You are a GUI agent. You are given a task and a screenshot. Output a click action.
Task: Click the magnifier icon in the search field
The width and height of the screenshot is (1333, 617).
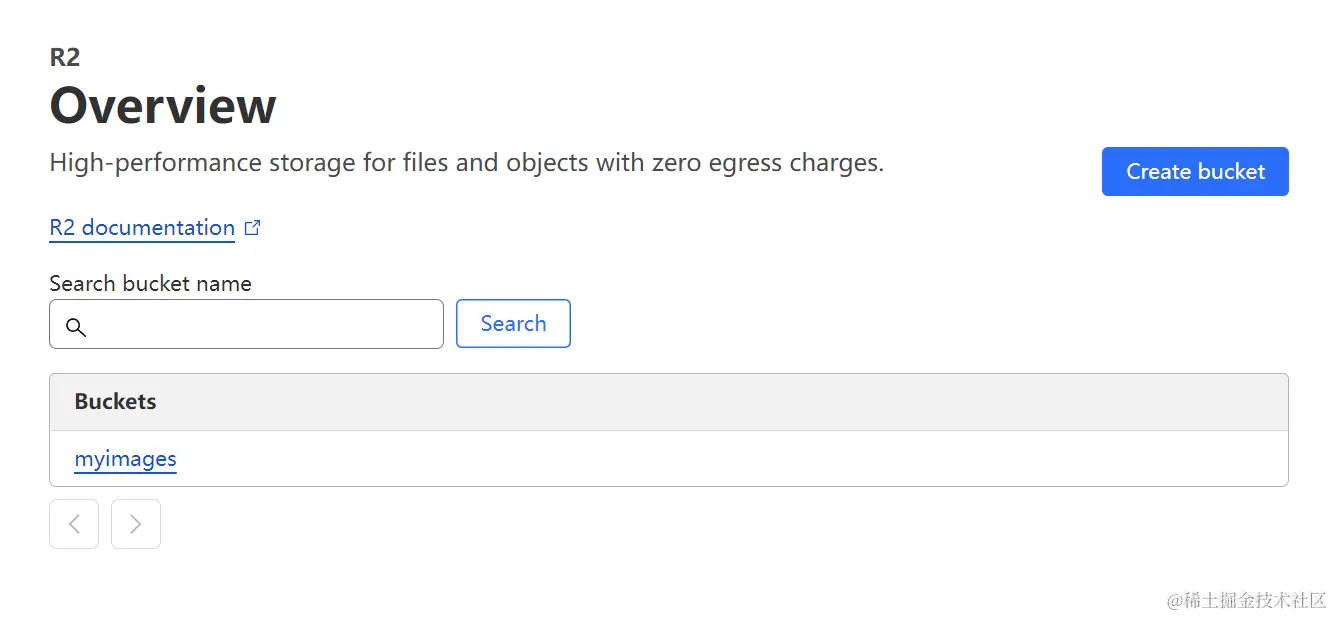coord(76,326)
